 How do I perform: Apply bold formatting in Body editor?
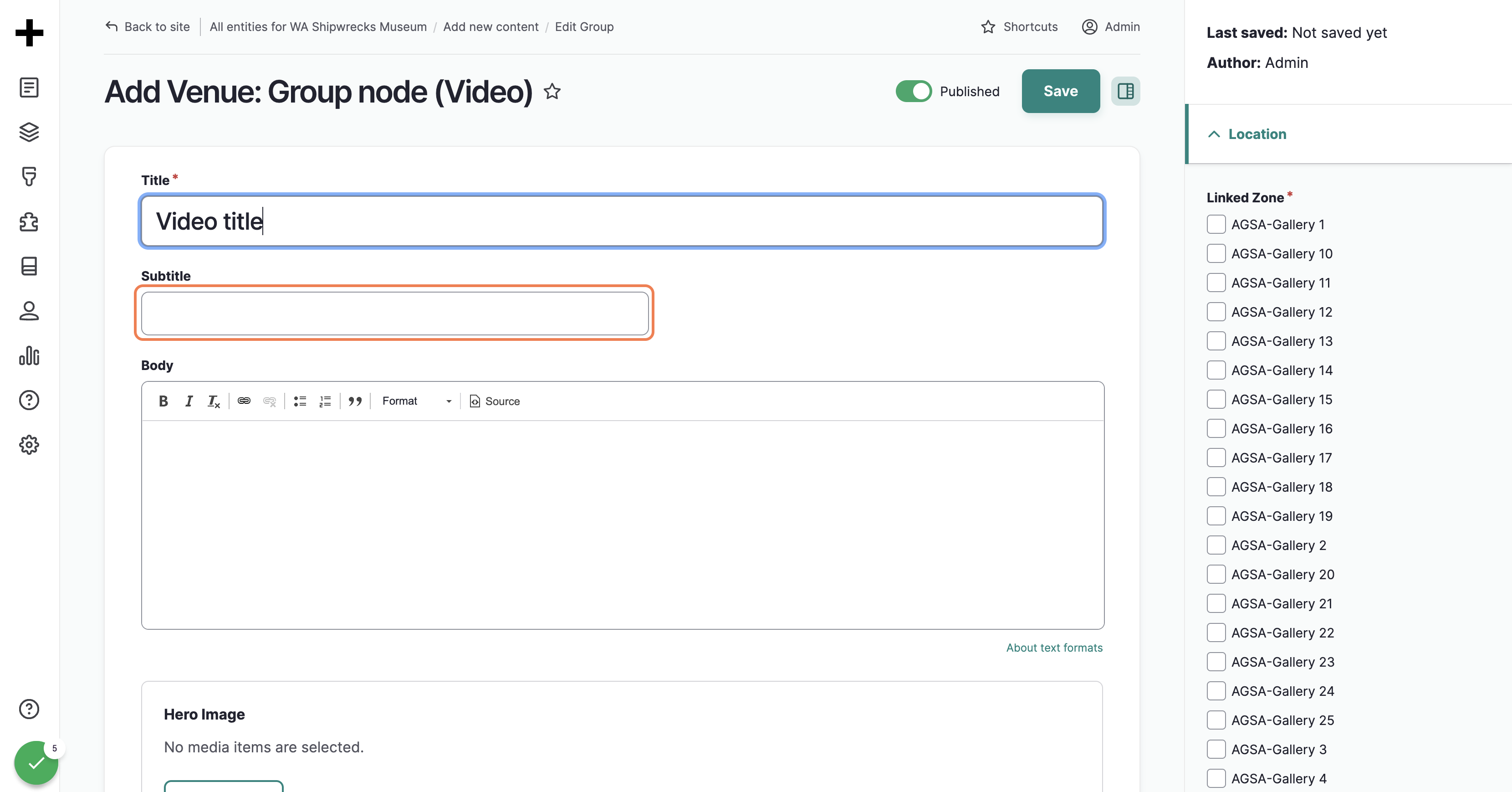click(x=163, y=401)
